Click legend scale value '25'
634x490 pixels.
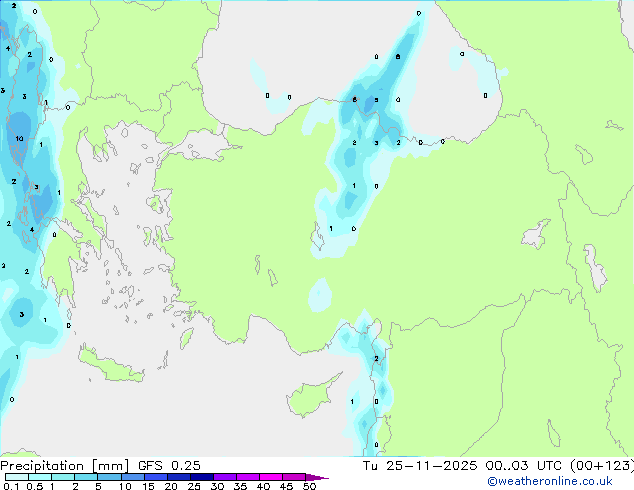pos(194,486)
